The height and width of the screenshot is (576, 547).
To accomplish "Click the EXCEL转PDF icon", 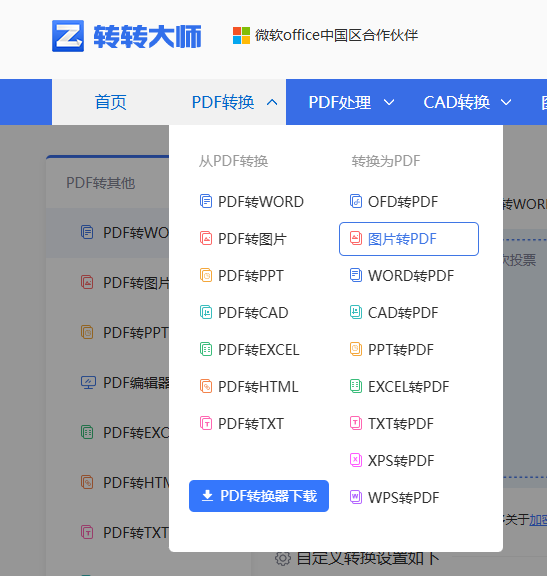I will [356, 387].
